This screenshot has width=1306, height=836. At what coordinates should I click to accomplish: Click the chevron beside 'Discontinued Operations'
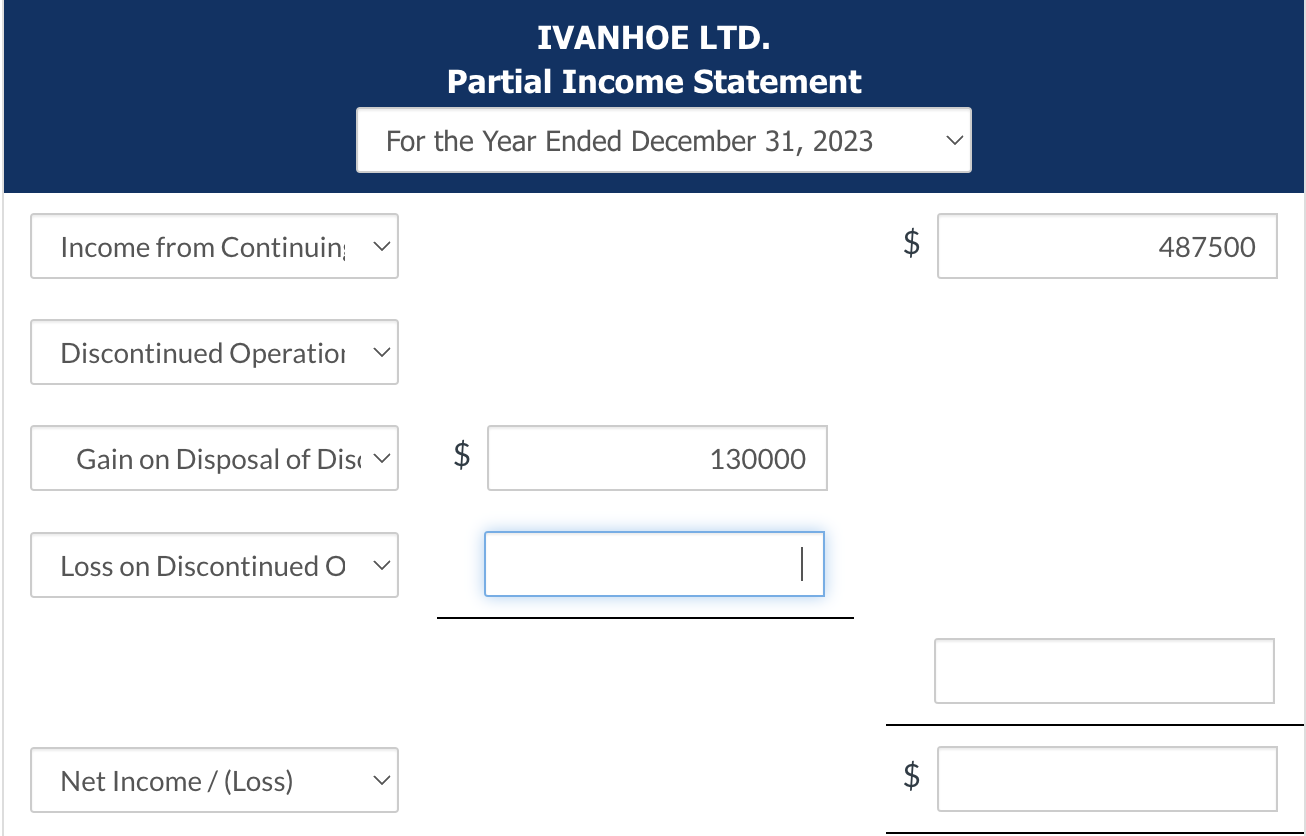point(380,352)
